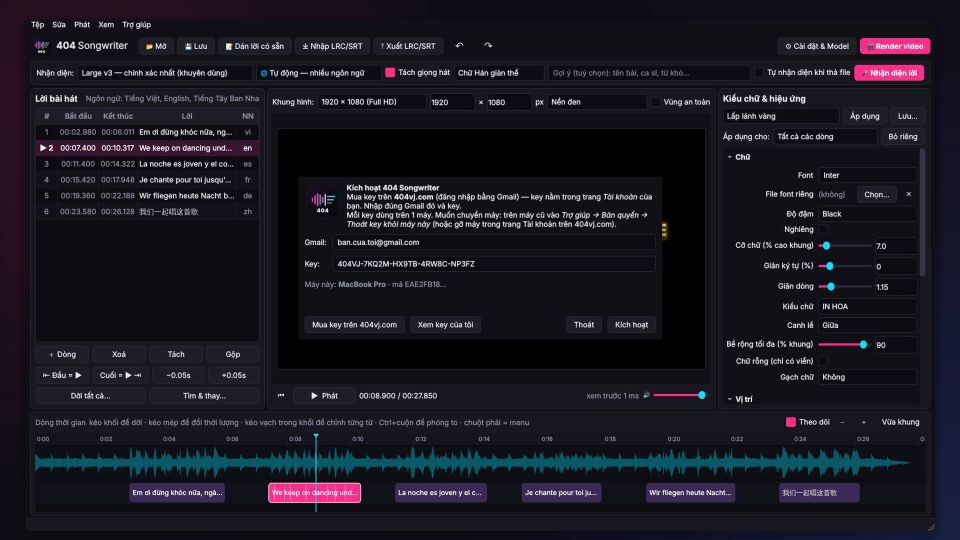Image resolution: width=960 pixels, height=540 pixels.
Task: Open the Tự động nhiều ngôn ngữ dropdown
Action: pos(318,73)
